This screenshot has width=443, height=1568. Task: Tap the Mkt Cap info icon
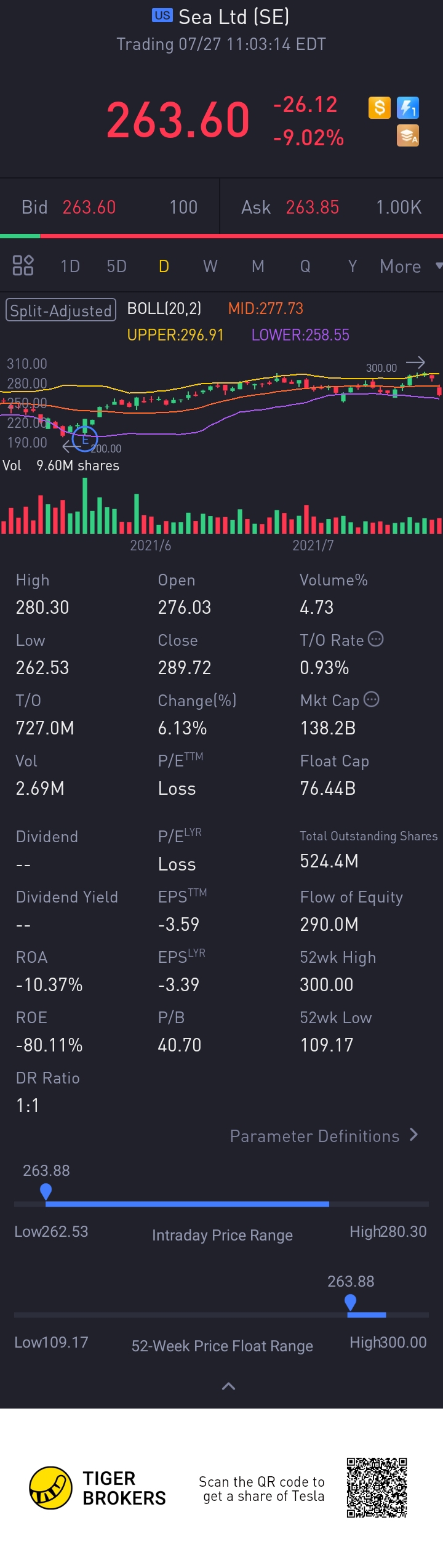coord(372,699)
